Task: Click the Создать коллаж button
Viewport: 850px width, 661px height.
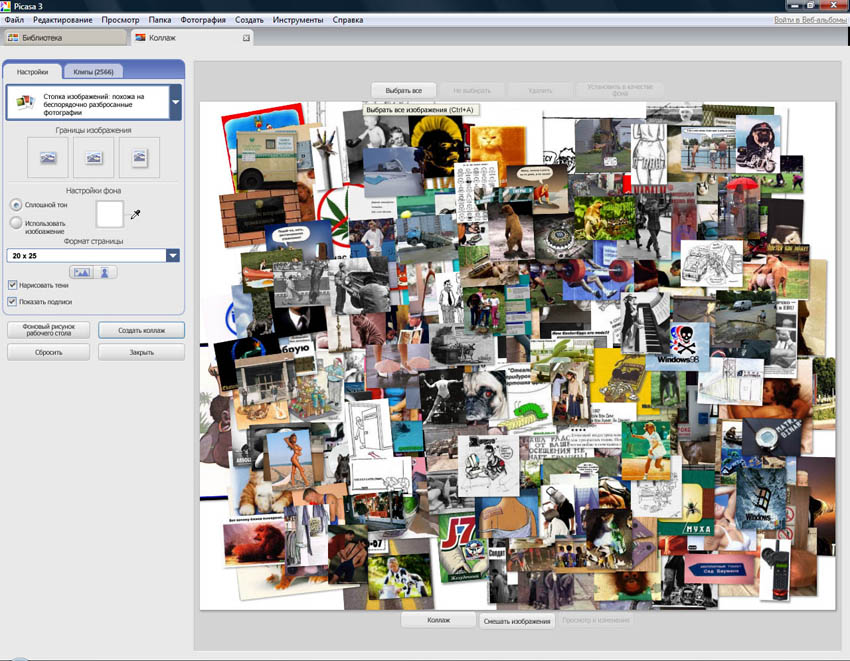Action: coord(141,330)
